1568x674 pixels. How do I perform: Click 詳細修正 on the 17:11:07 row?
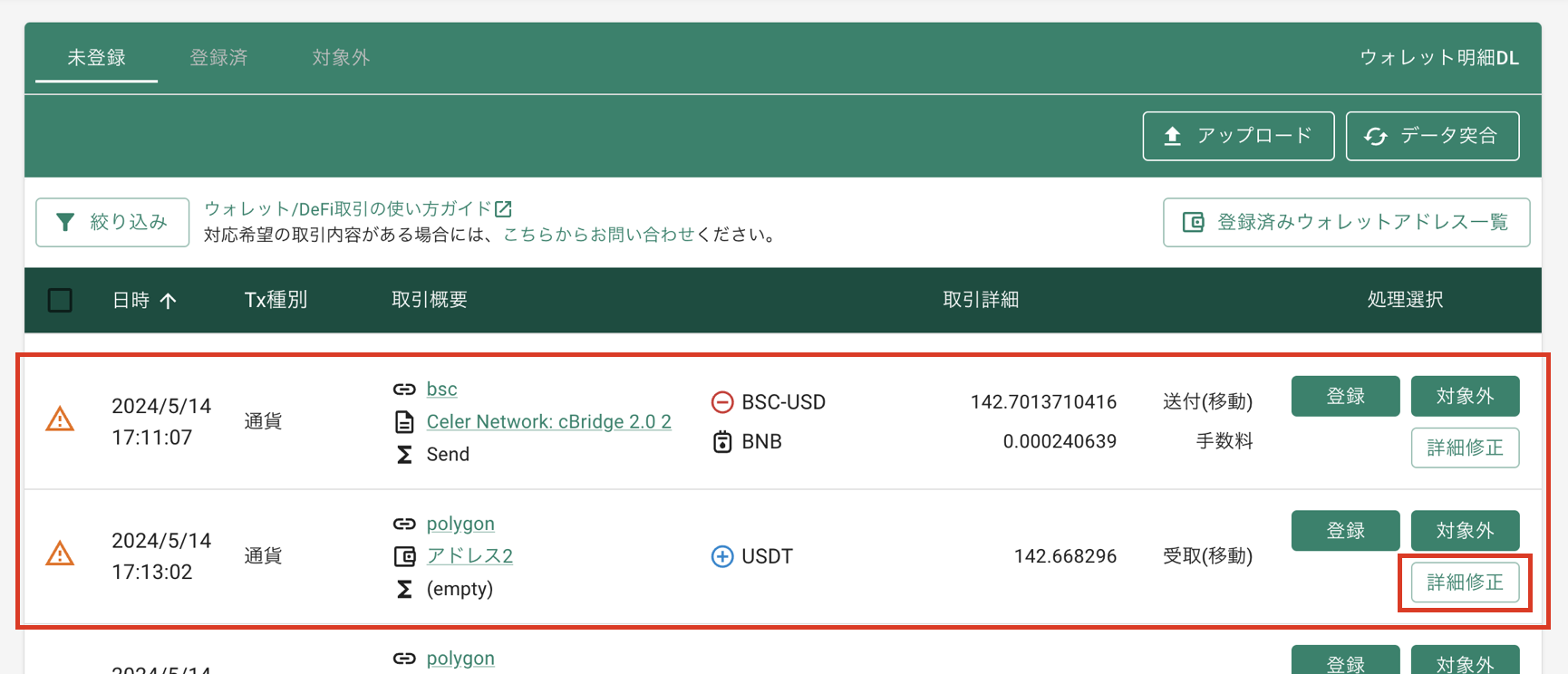1465,448
